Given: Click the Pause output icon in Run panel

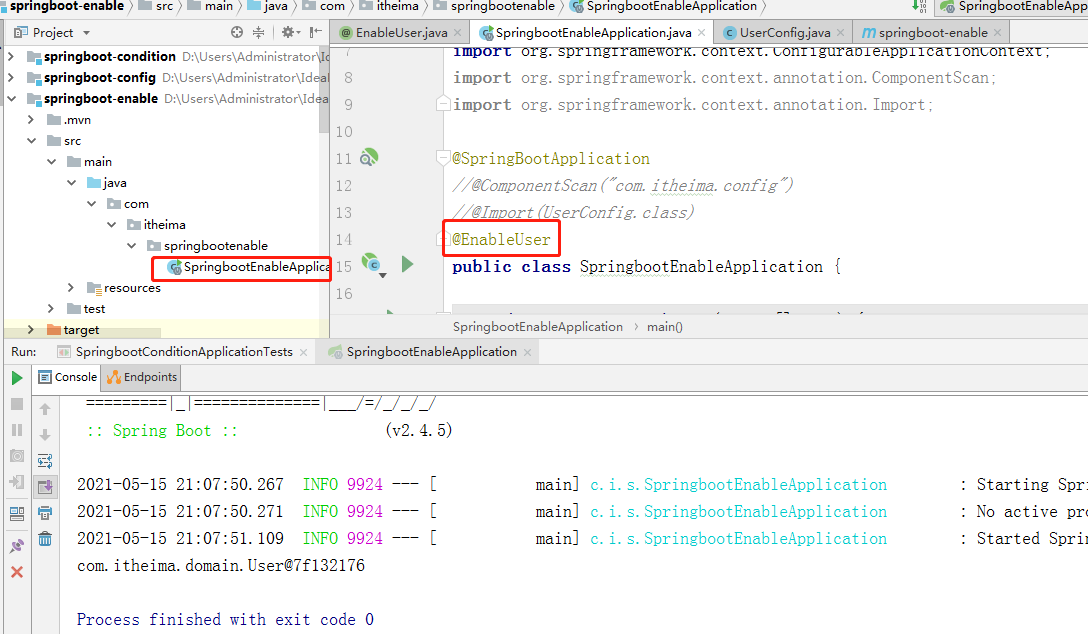Looking at the screenshot, I should tap(17, 430).
